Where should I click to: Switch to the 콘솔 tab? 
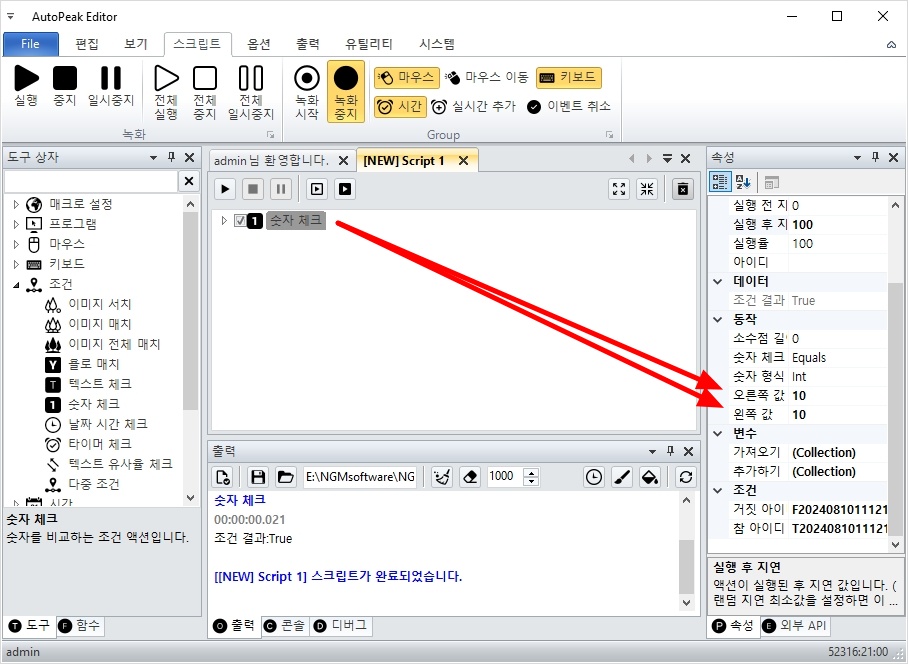[x=285, y=626]
